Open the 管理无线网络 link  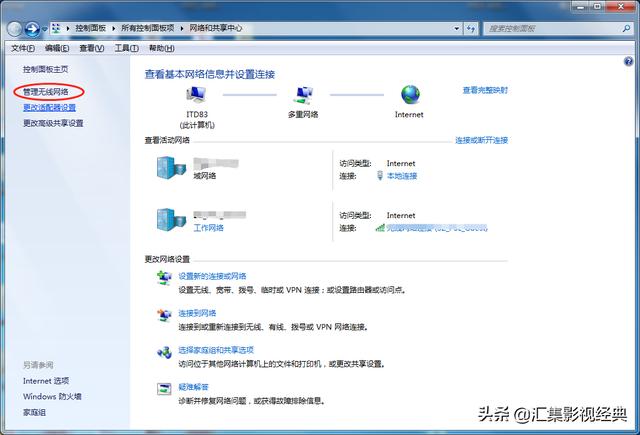[x=47, y=91]
